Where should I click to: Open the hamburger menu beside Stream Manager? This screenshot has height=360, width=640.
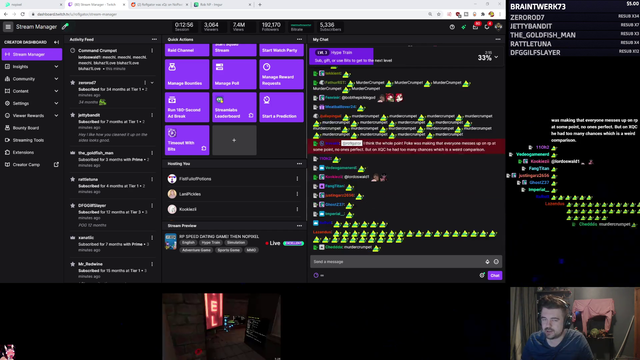pos(8,27)
